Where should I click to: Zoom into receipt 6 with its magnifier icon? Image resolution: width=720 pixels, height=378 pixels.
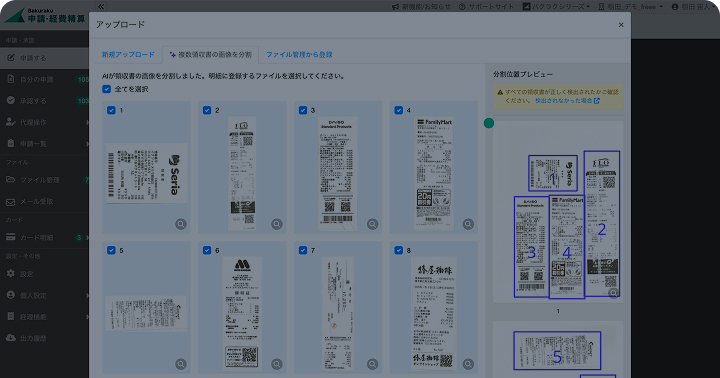click(277, 364)
